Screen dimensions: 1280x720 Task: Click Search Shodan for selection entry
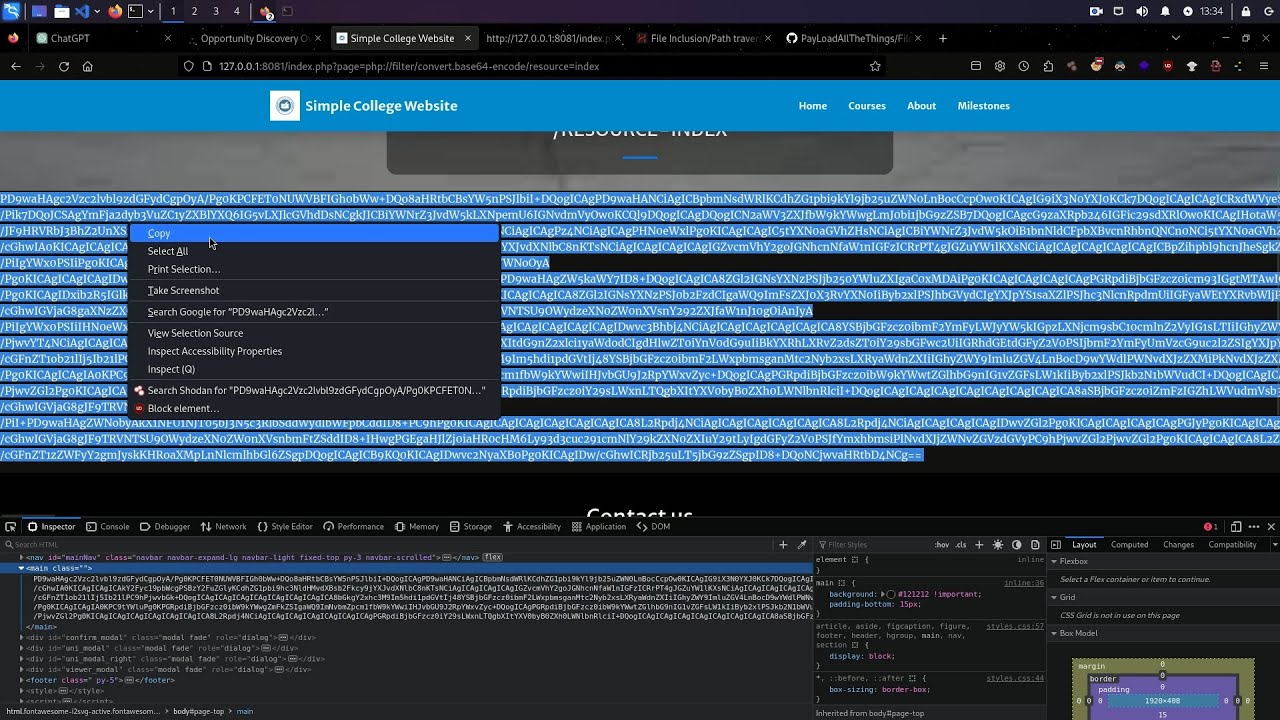pos(314,390)
